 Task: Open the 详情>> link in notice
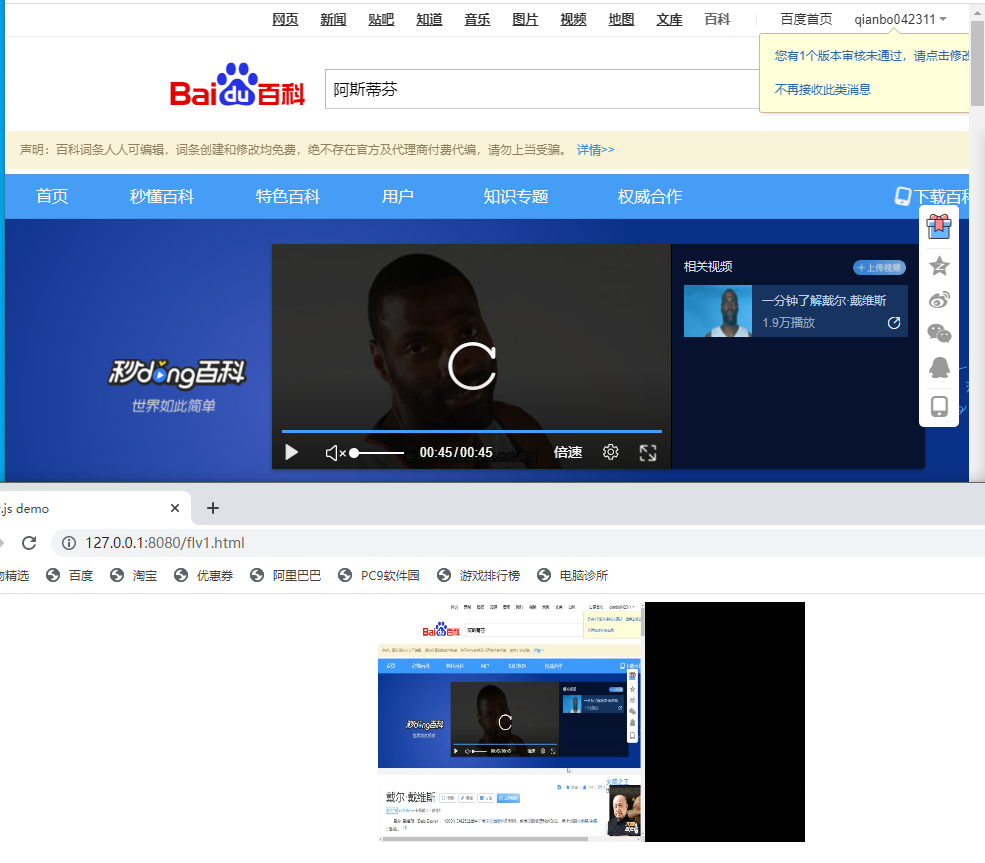point(596,149)
